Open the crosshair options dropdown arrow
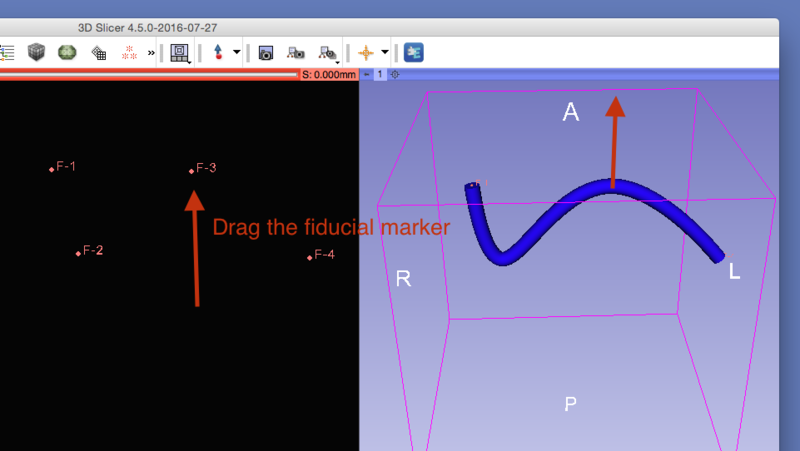The height and width of the screenshot is (451, 800). pos(385,52)
